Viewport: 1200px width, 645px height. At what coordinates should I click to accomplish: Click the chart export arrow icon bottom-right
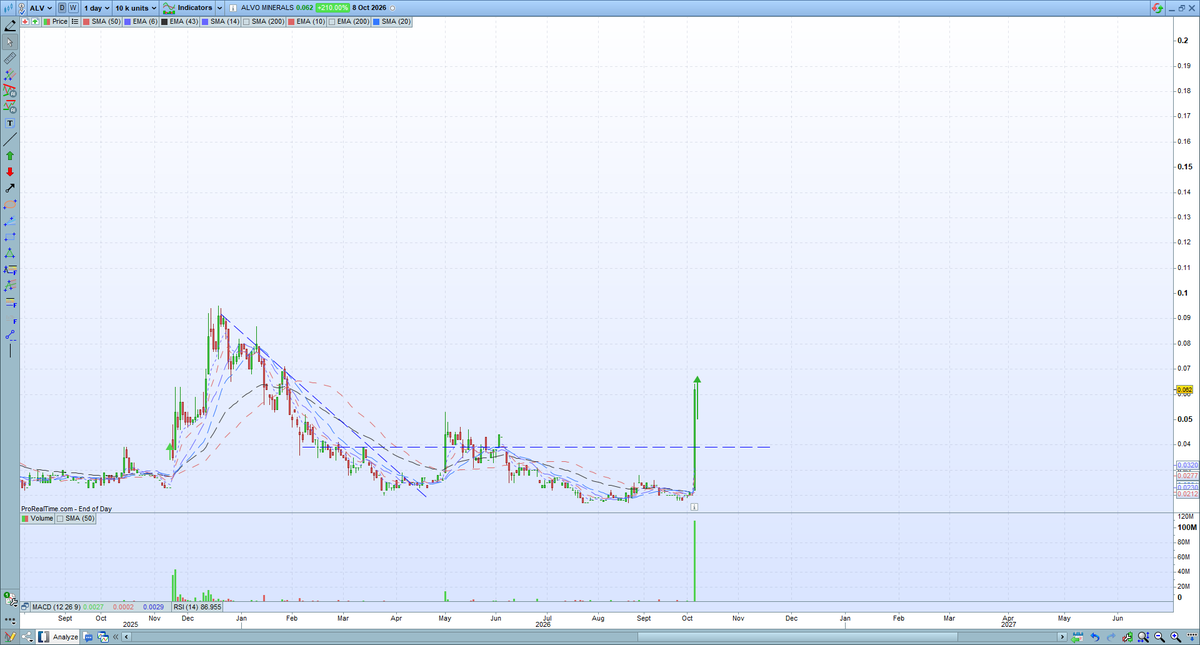tap(1192, 637)
